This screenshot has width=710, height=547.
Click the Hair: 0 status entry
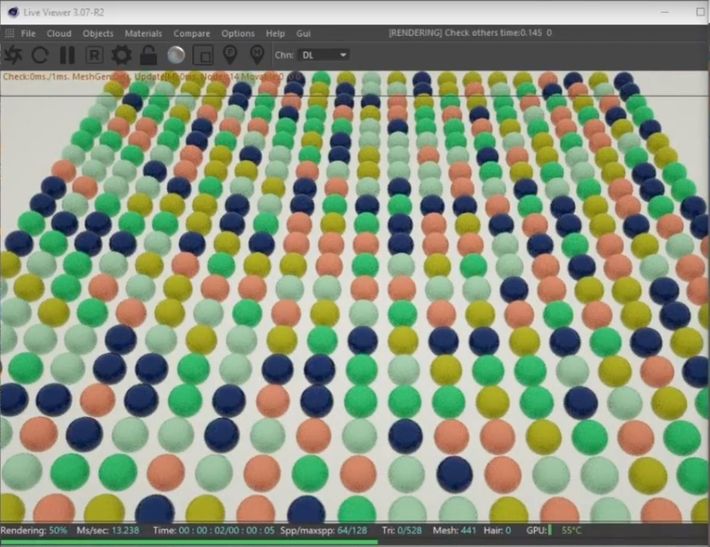coord(497,530)
